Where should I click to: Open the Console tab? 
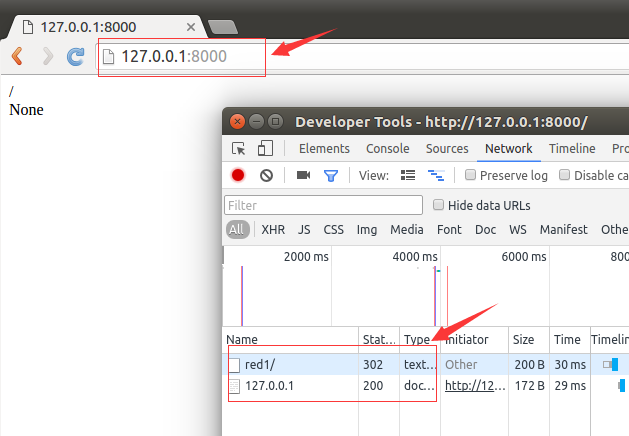coord(387,149)
